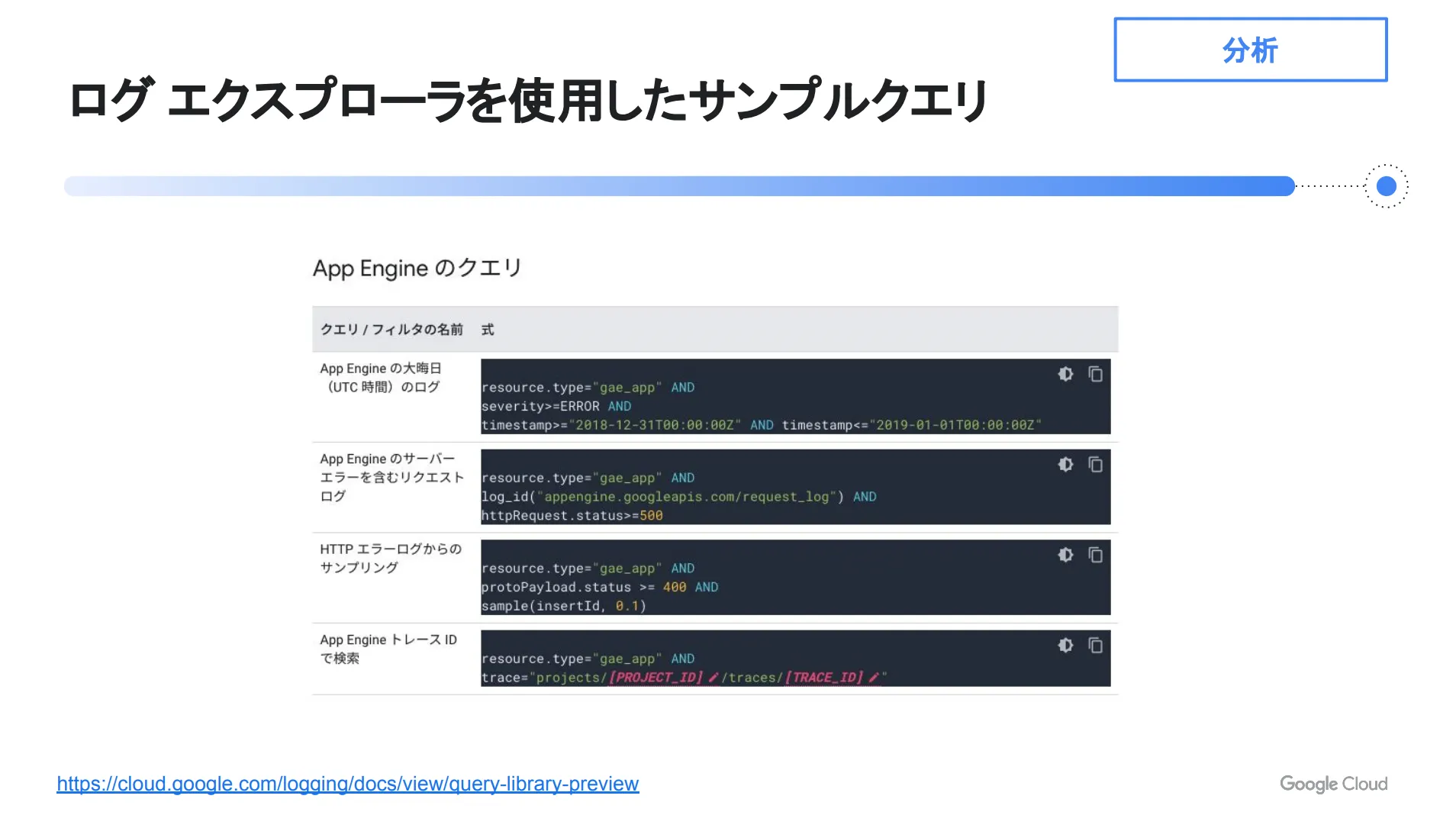Copy the New Year's Eve logs query

(1095, 374)
